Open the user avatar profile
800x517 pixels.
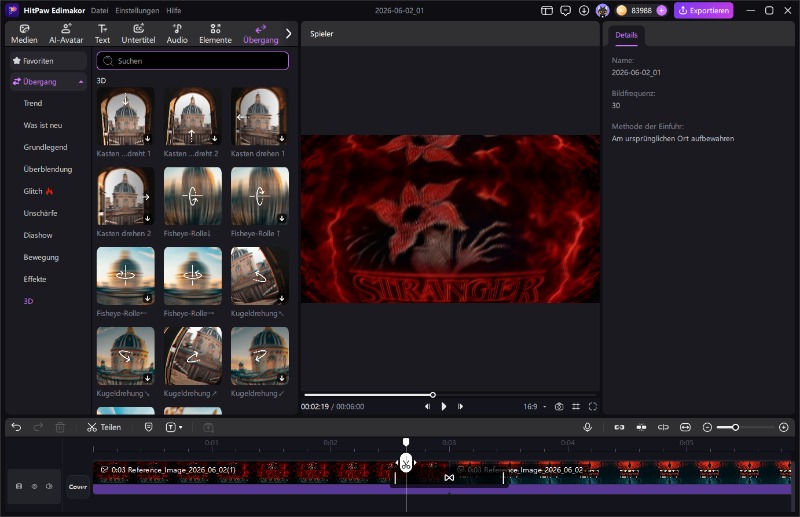603,10
